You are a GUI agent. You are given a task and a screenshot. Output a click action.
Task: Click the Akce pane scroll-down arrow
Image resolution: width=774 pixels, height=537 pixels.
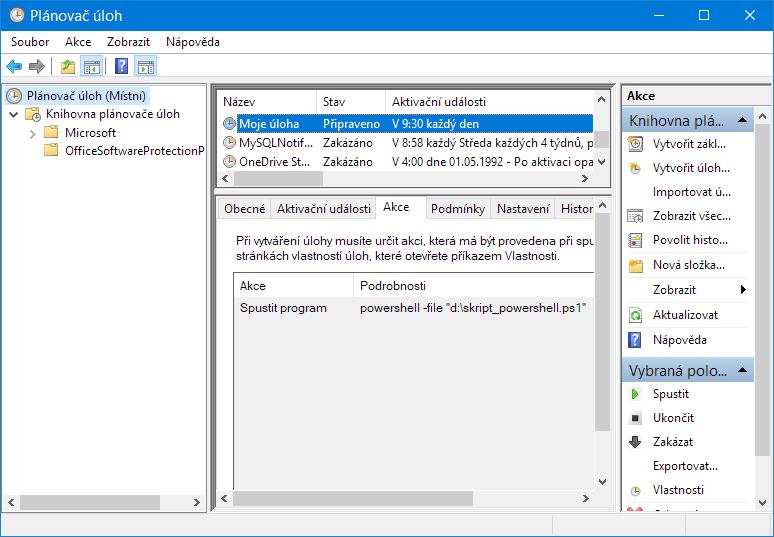pos(763,503)
